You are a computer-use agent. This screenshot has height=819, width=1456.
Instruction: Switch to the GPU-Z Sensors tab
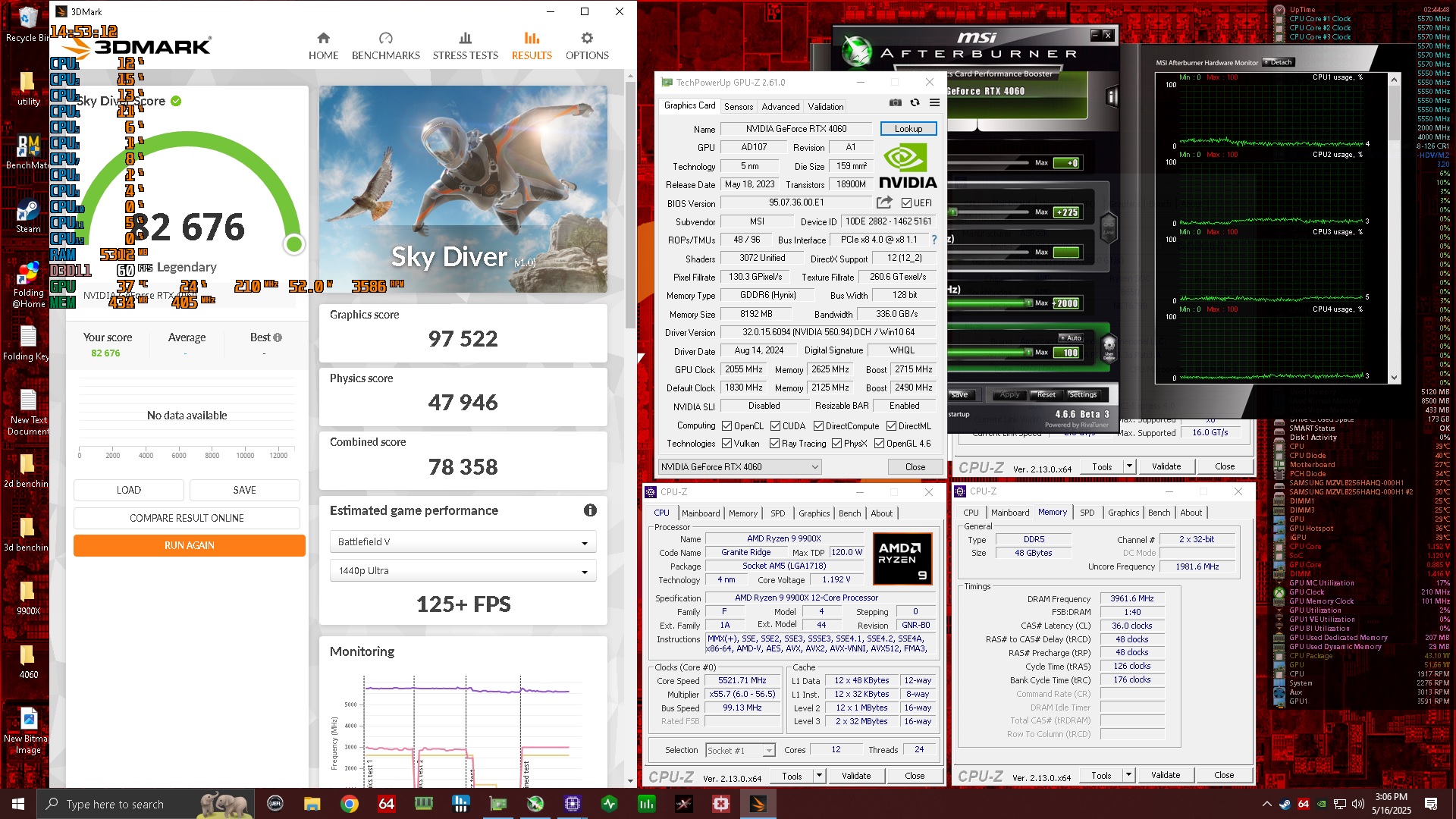tap(738, 107)
